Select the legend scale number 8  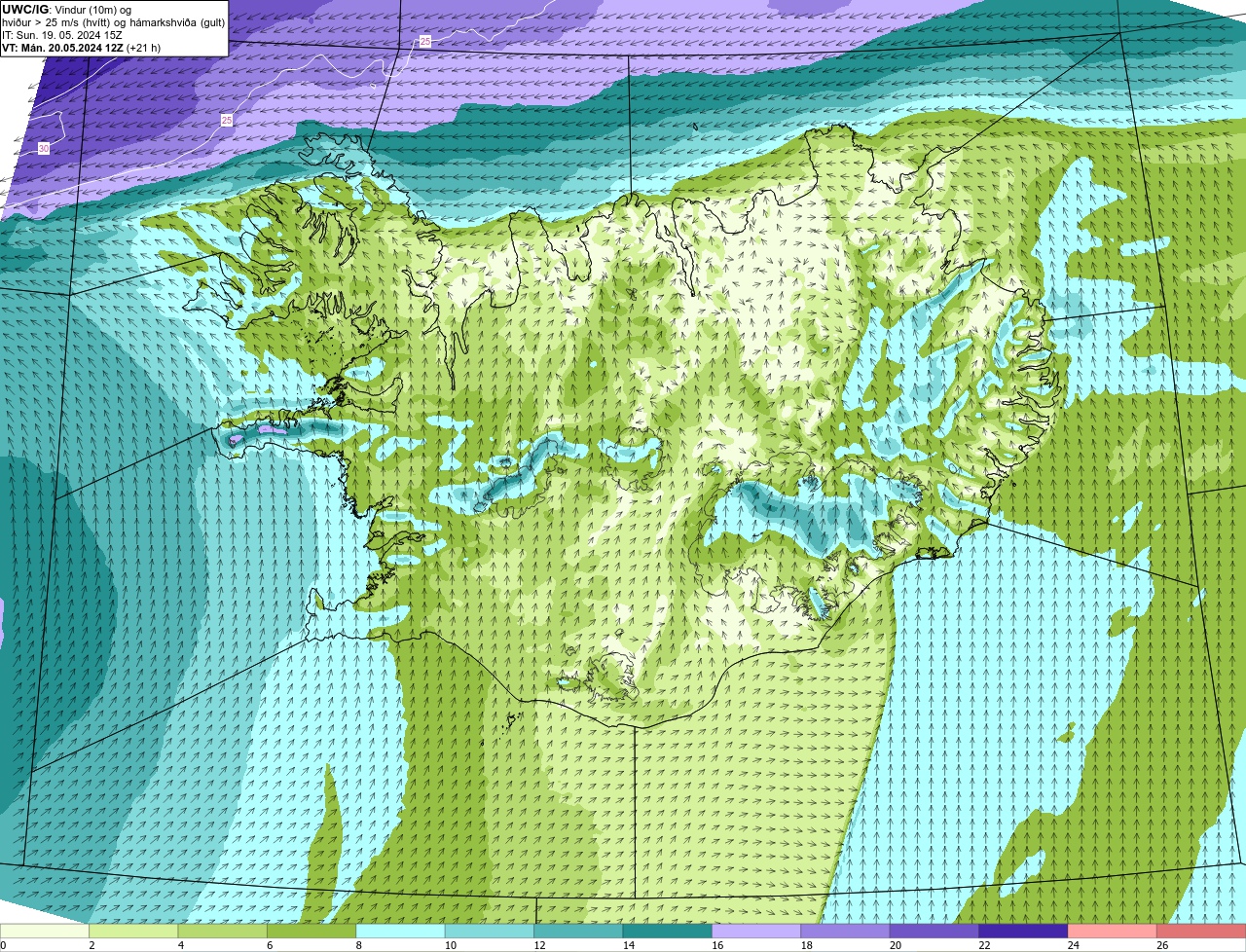click(x=358, y=945)
